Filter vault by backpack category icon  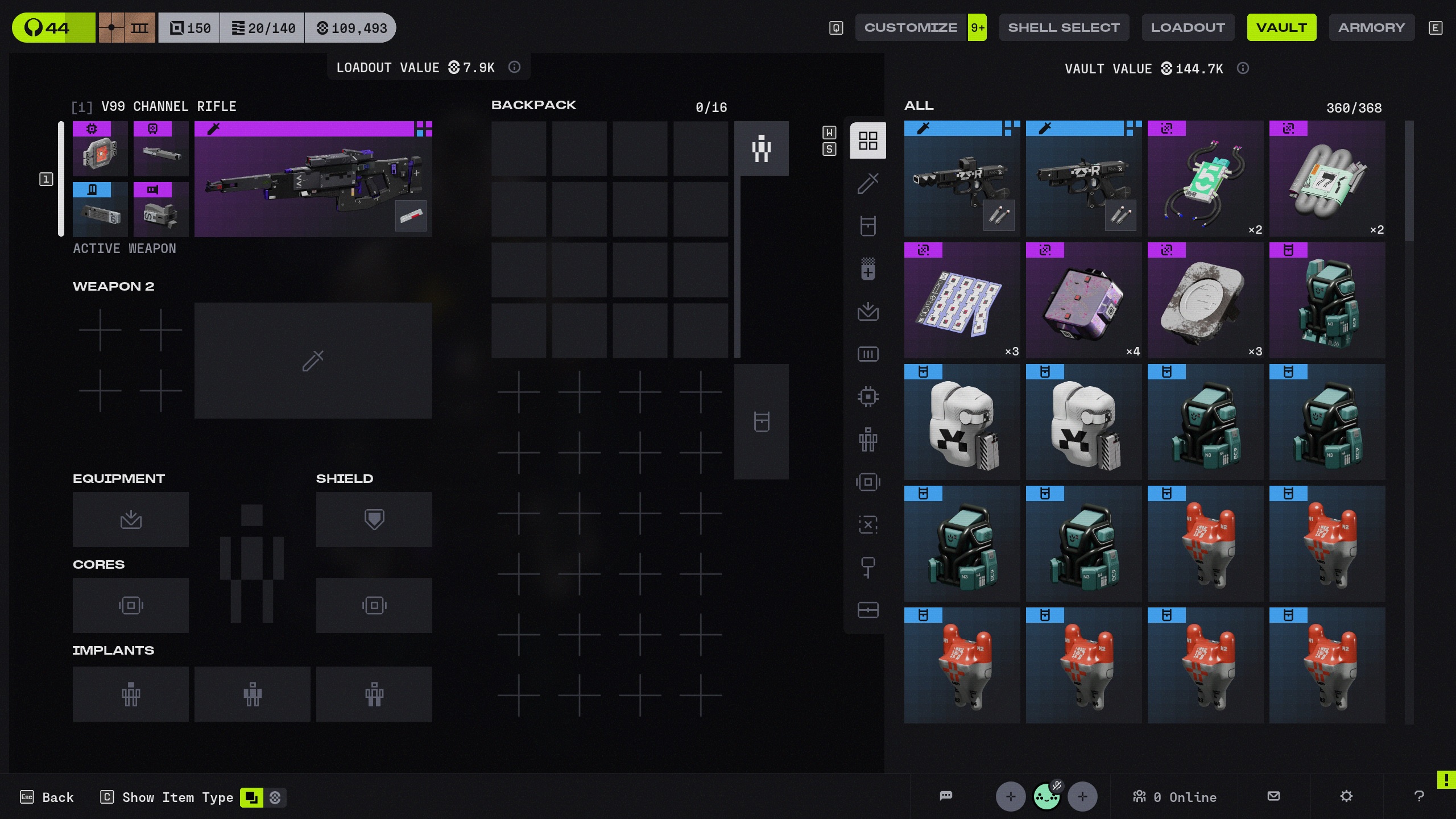(868, 226)
